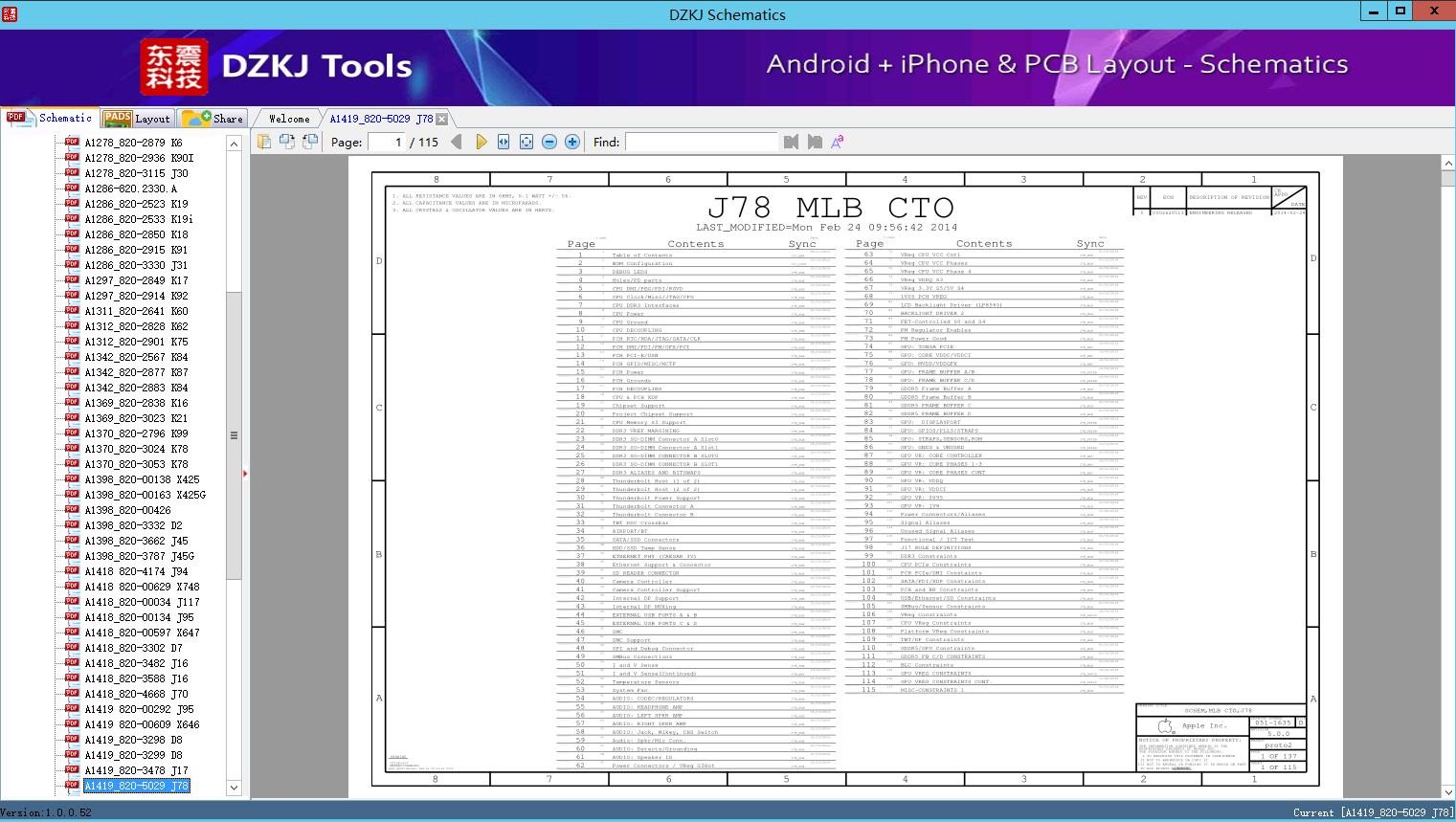
Task: Zoom out with the minus icon
Action: click(x=549, y=142)
